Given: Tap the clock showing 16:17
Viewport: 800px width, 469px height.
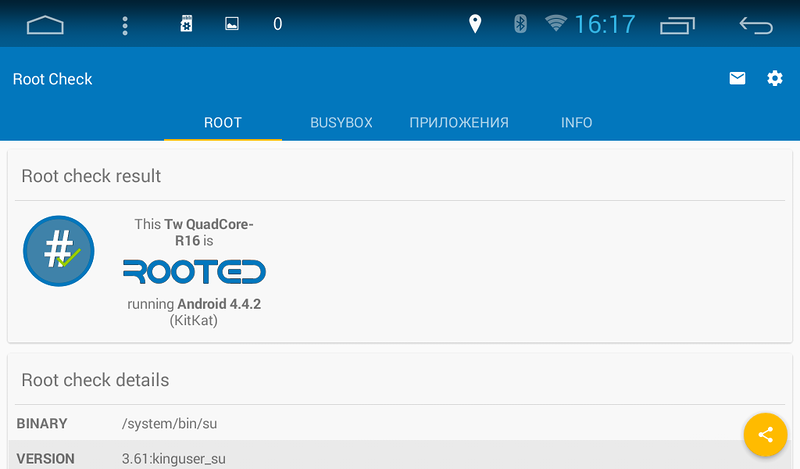Looking at the screenshot, I should pyautogui.click(x=605, y=24).
